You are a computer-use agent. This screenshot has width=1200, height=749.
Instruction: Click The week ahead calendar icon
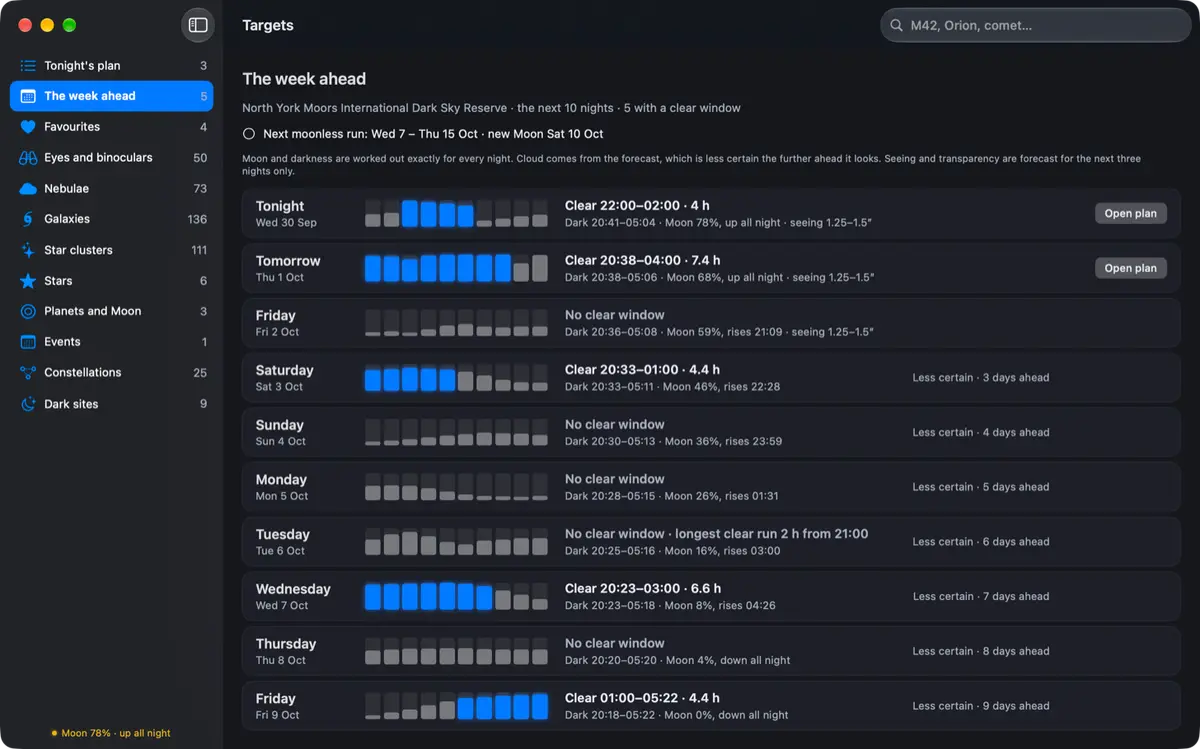coord(28,96)
